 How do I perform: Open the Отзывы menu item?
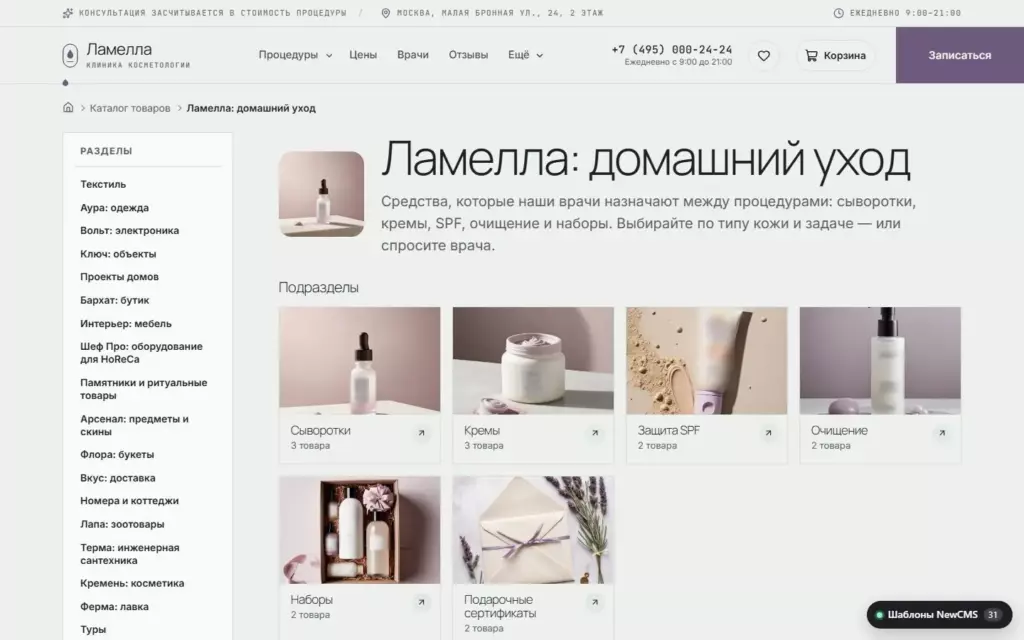click(x=468, y=55)
